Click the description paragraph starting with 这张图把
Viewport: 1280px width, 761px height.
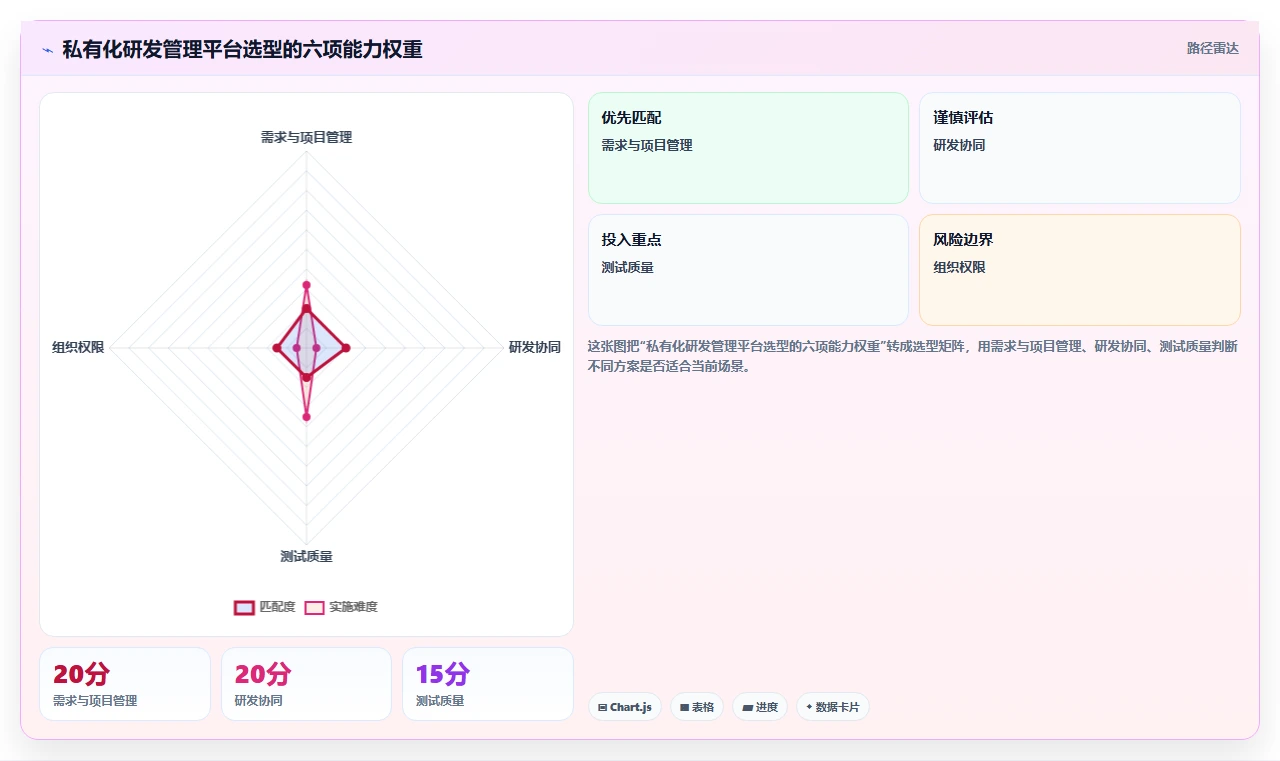click(914, 356)
